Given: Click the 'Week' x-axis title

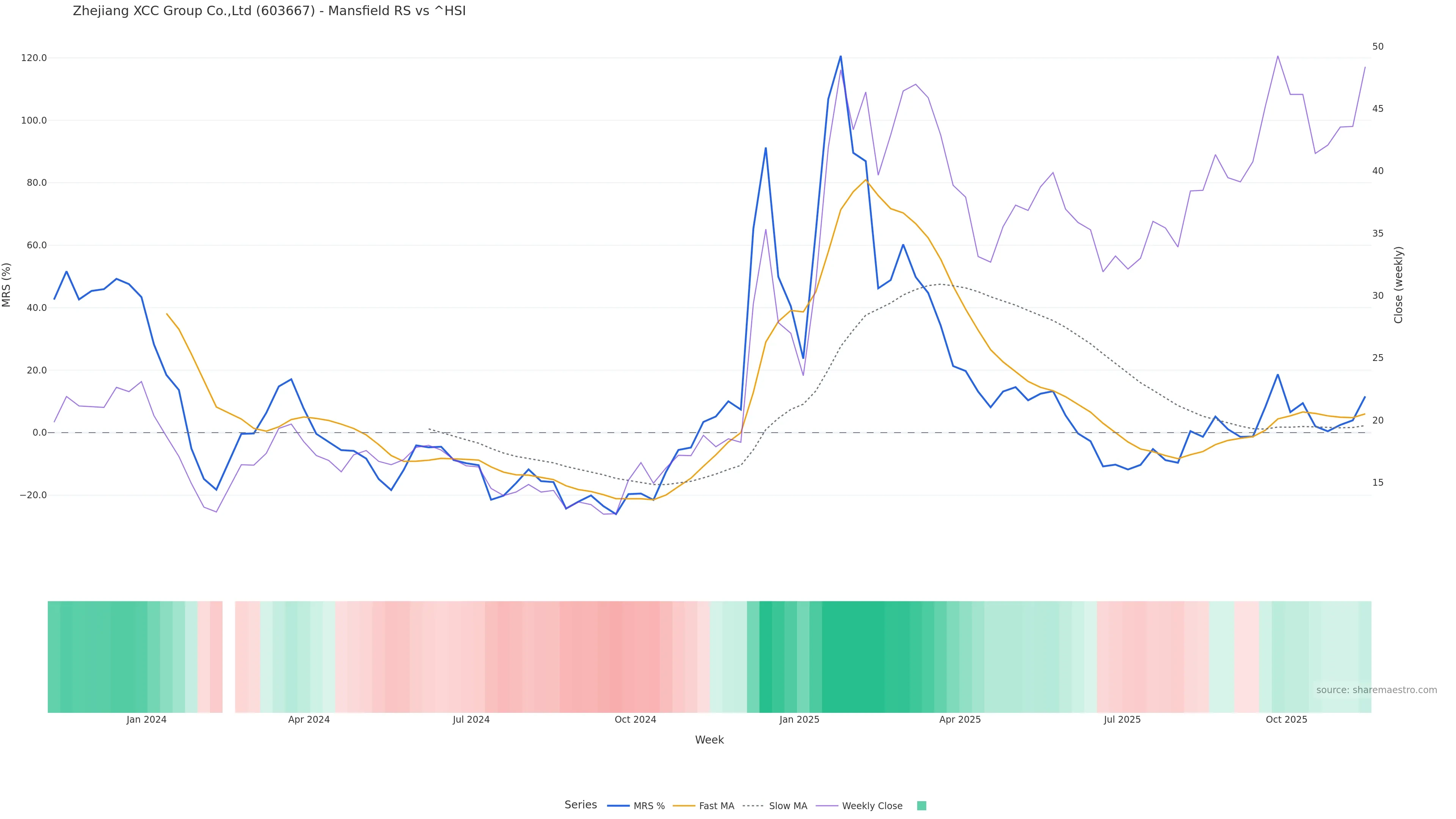Looking at the screenshot, I should coord(709,740).
